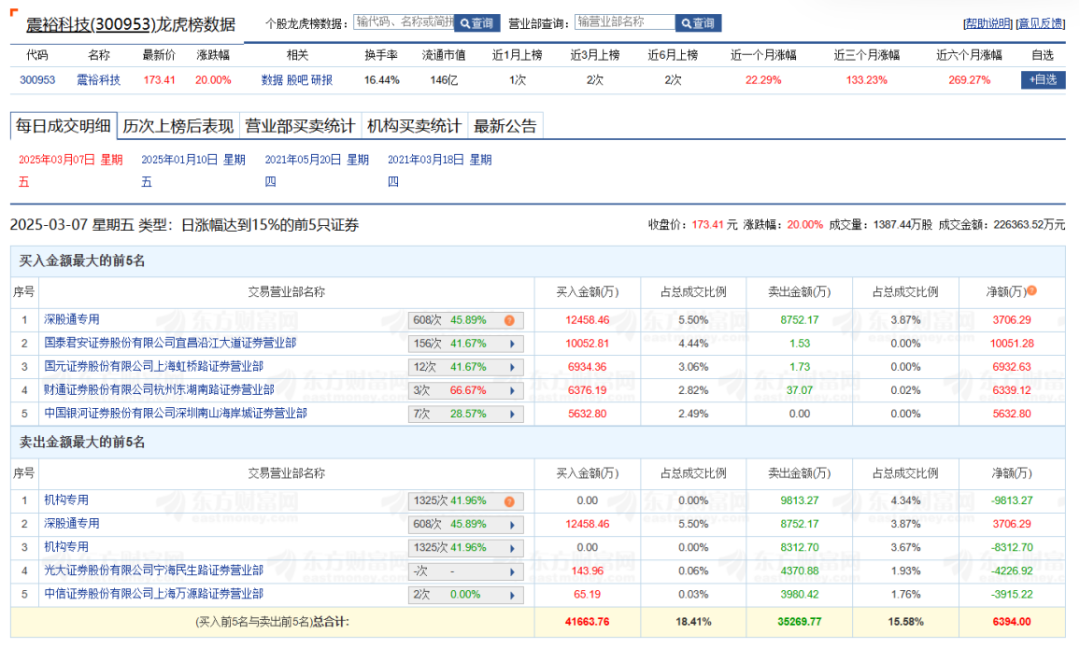Expand arrow for 国泰君安证券 宜昌沿江大道 row
Screen dimensions: 1080x648
click(x=512, y=344)
